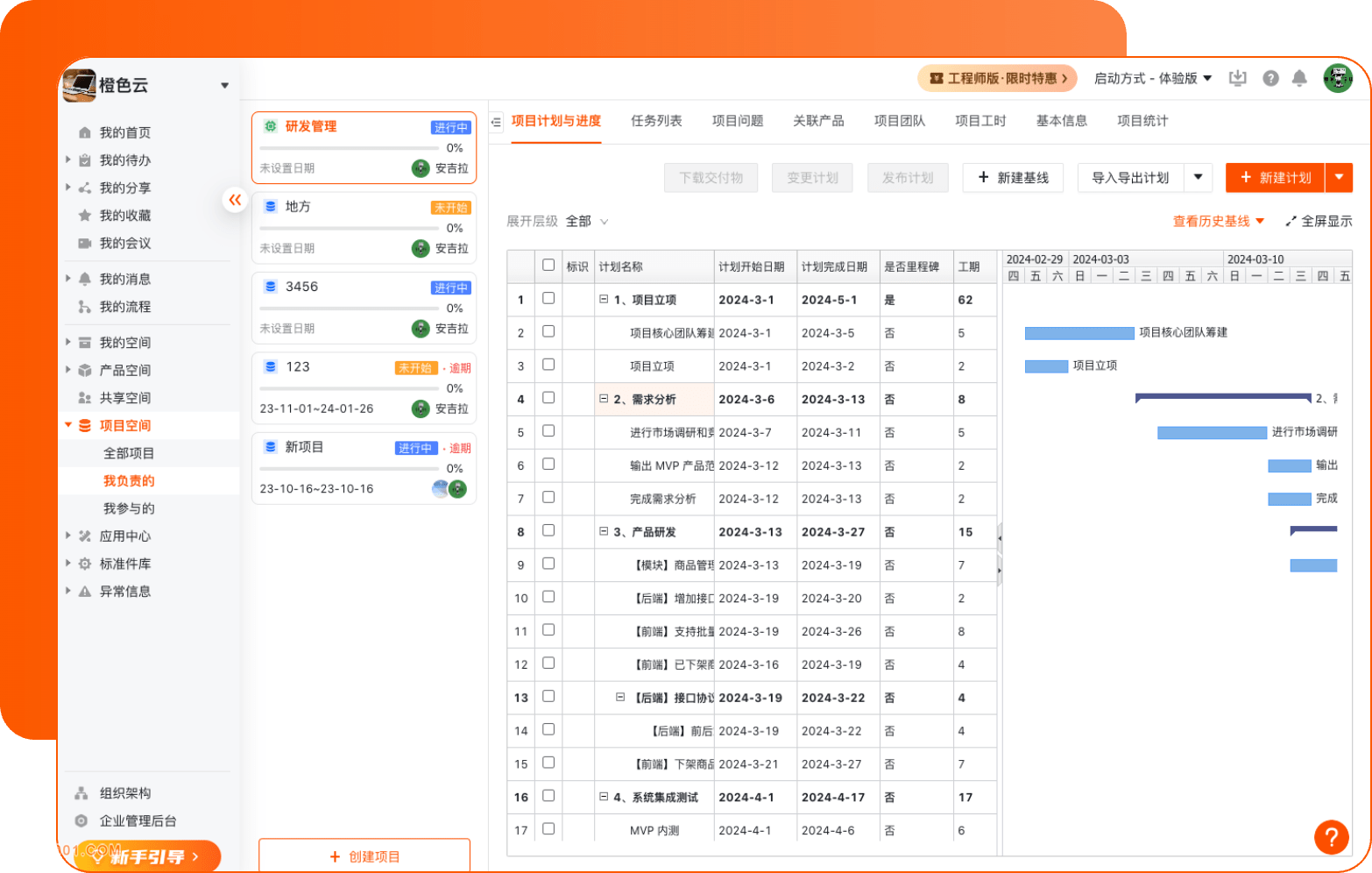This screenshot has width=1372, height=873.
Task: Click the notification bell icon in header
Action: (1299, 79)
